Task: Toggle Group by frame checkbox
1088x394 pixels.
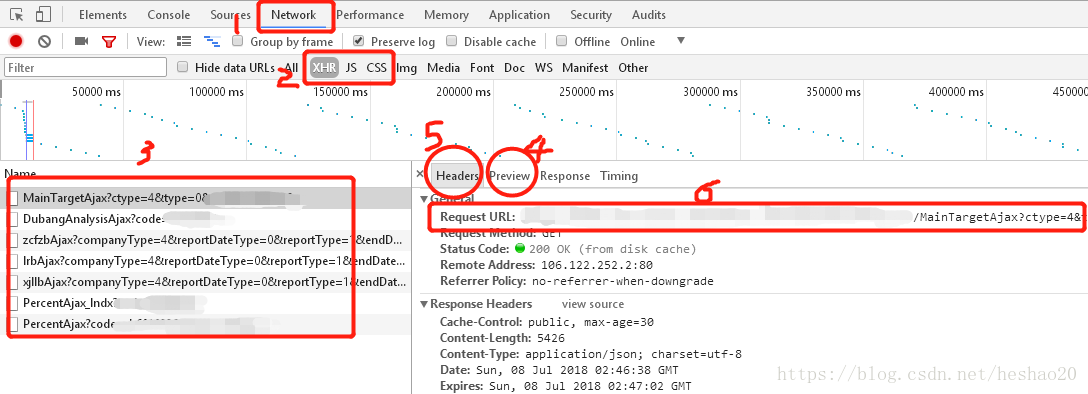Action: [237, 41]
